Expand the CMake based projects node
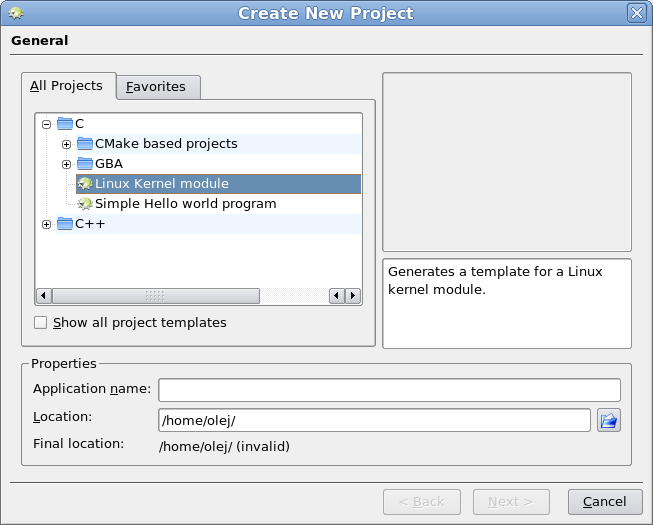The image size is (653, 525). [x=66, y=144]
